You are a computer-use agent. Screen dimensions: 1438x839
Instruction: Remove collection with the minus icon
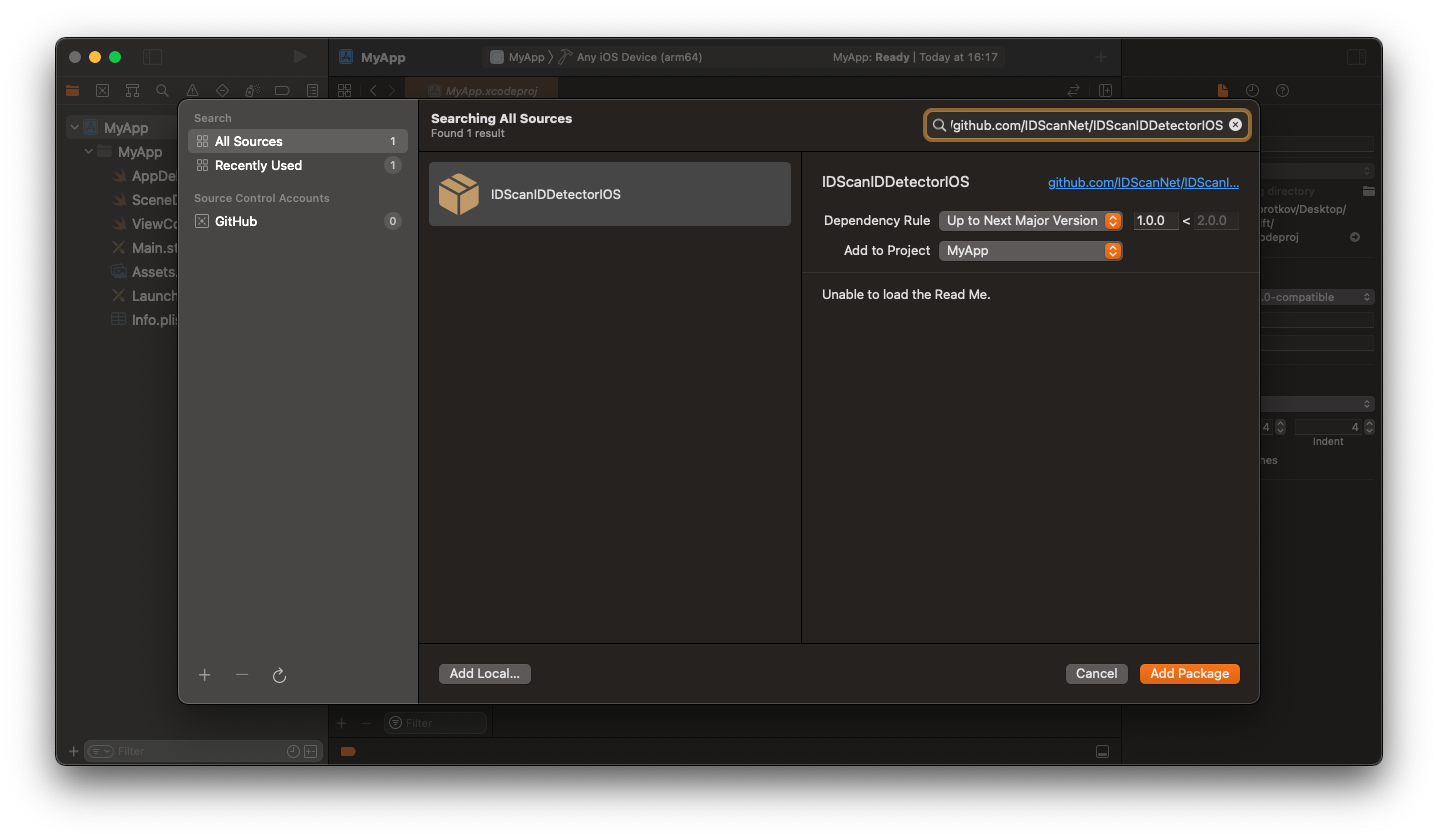coord(242,675)
